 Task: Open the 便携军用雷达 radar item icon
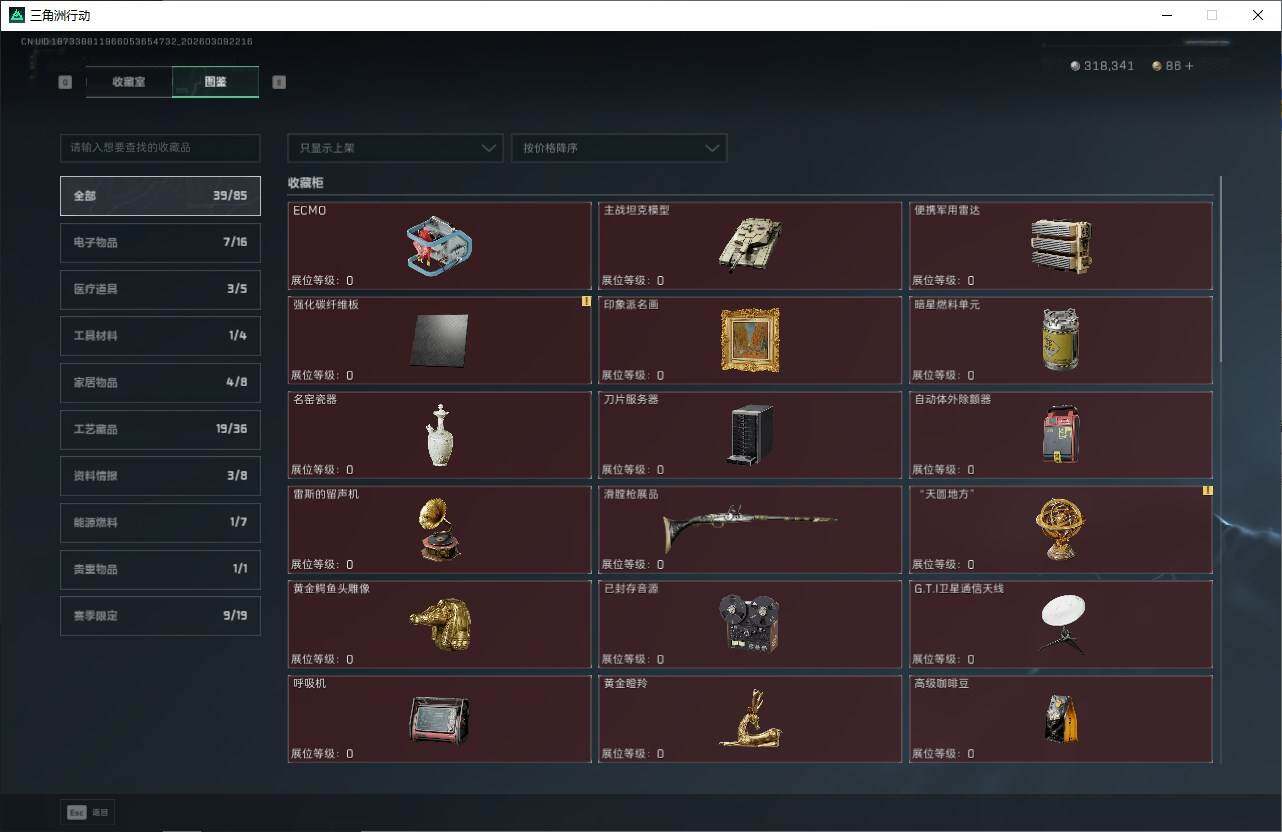pos(1060,245)
